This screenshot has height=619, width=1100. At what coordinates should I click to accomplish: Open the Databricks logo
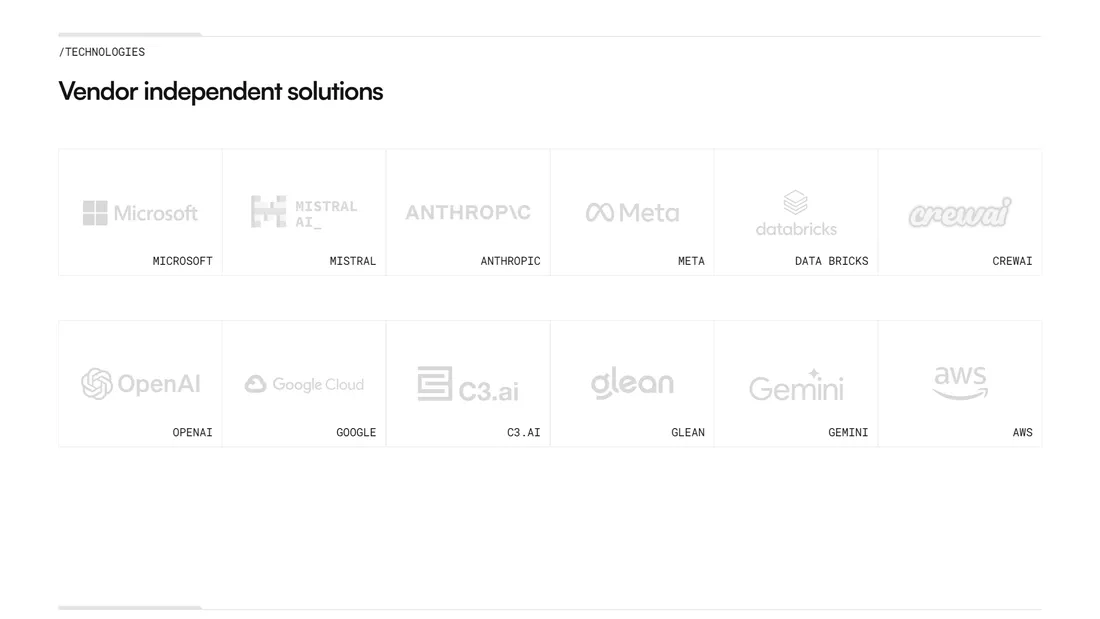point(796,213)
